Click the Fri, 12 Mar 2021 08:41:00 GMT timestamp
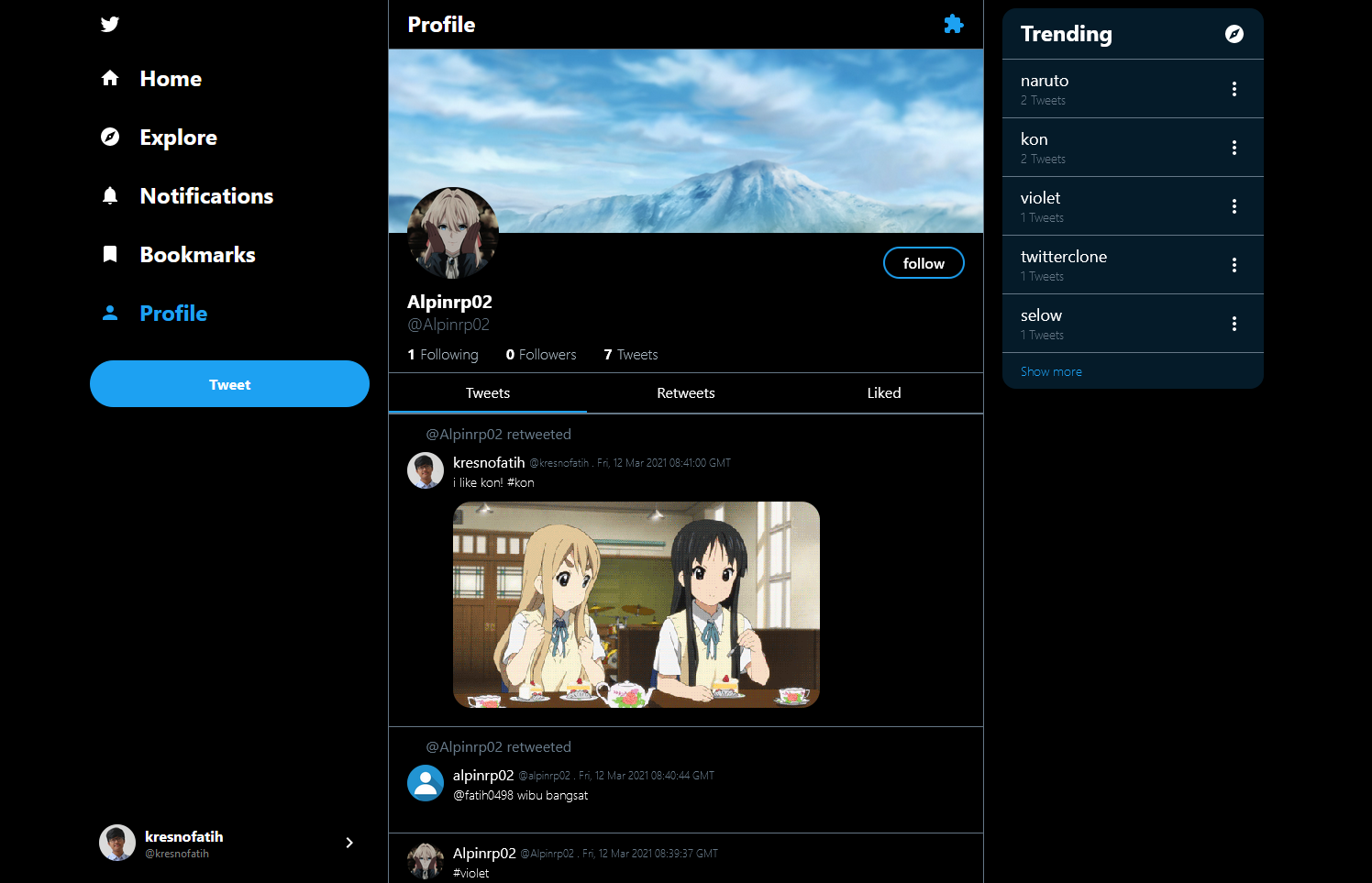1372x883 pixels. [x=664, y=463]
